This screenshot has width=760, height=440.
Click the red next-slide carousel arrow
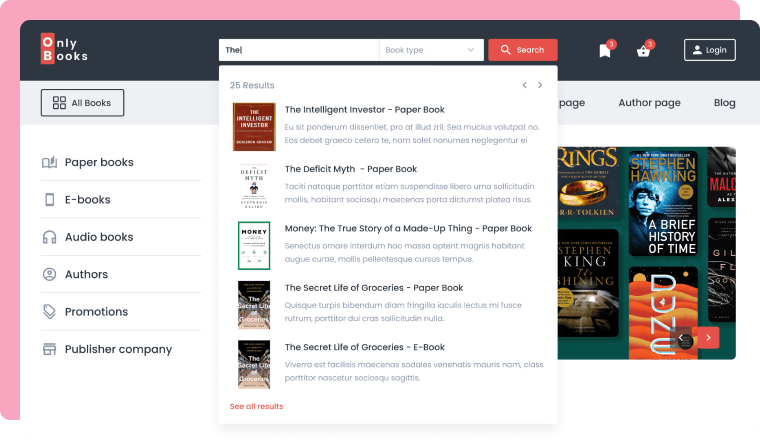click(708, 338)
